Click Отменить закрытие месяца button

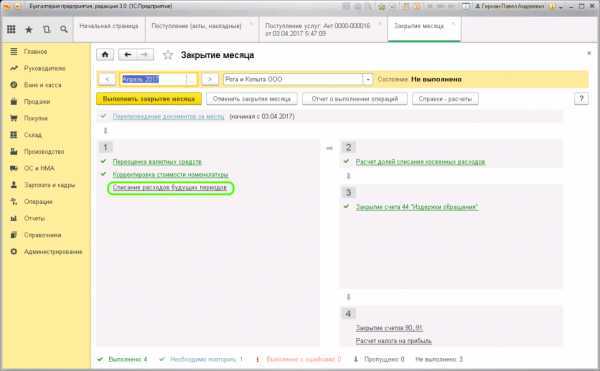click(x=252, y=99)
